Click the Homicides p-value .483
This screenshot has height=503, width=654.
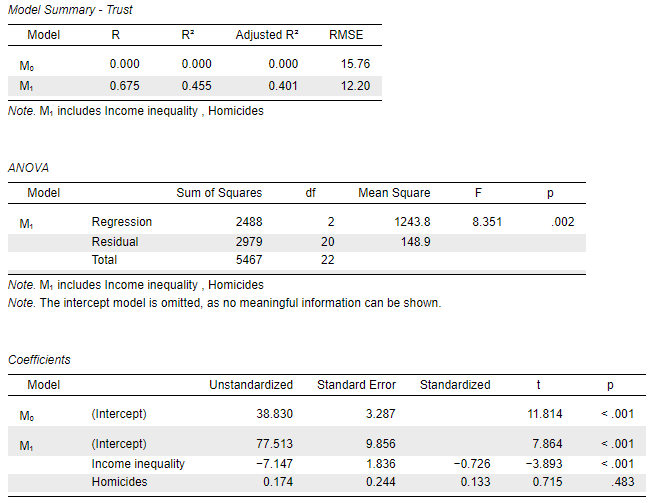click(x=622, y=482)
